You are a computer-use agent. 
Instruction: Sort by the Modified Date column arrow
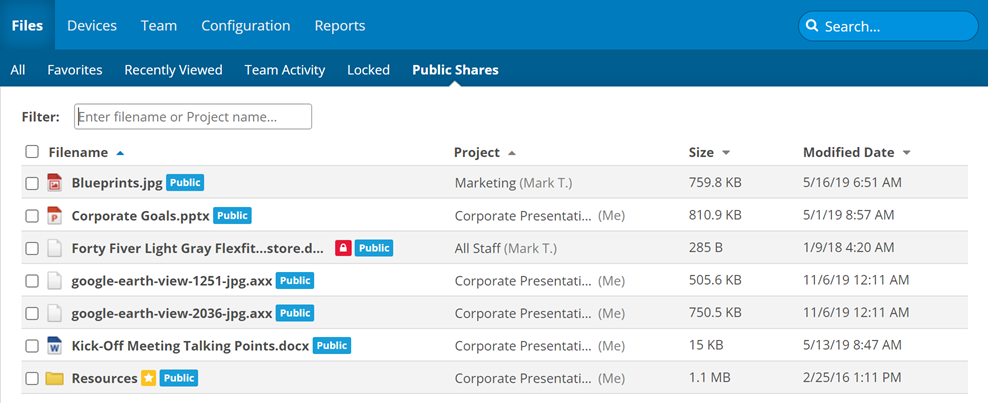[906, 153]
